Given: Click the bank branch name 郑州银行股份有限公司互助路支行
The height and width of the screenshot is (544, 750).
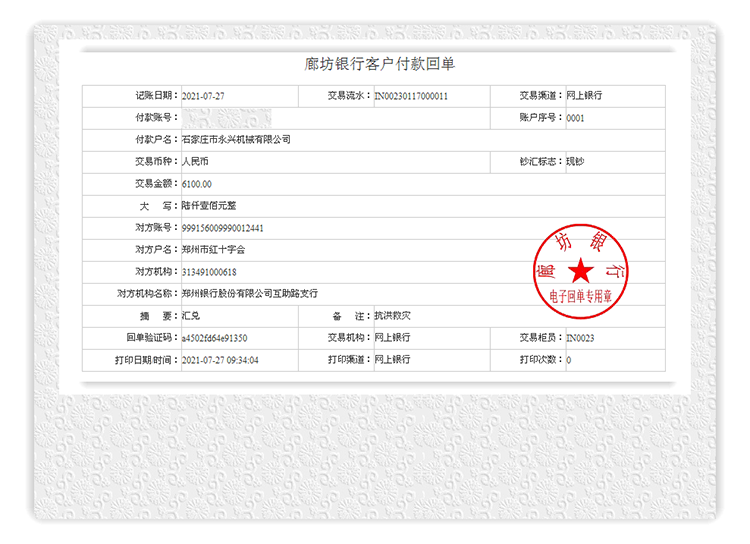Looking at the screenshot, I should [x=249, y=293].
